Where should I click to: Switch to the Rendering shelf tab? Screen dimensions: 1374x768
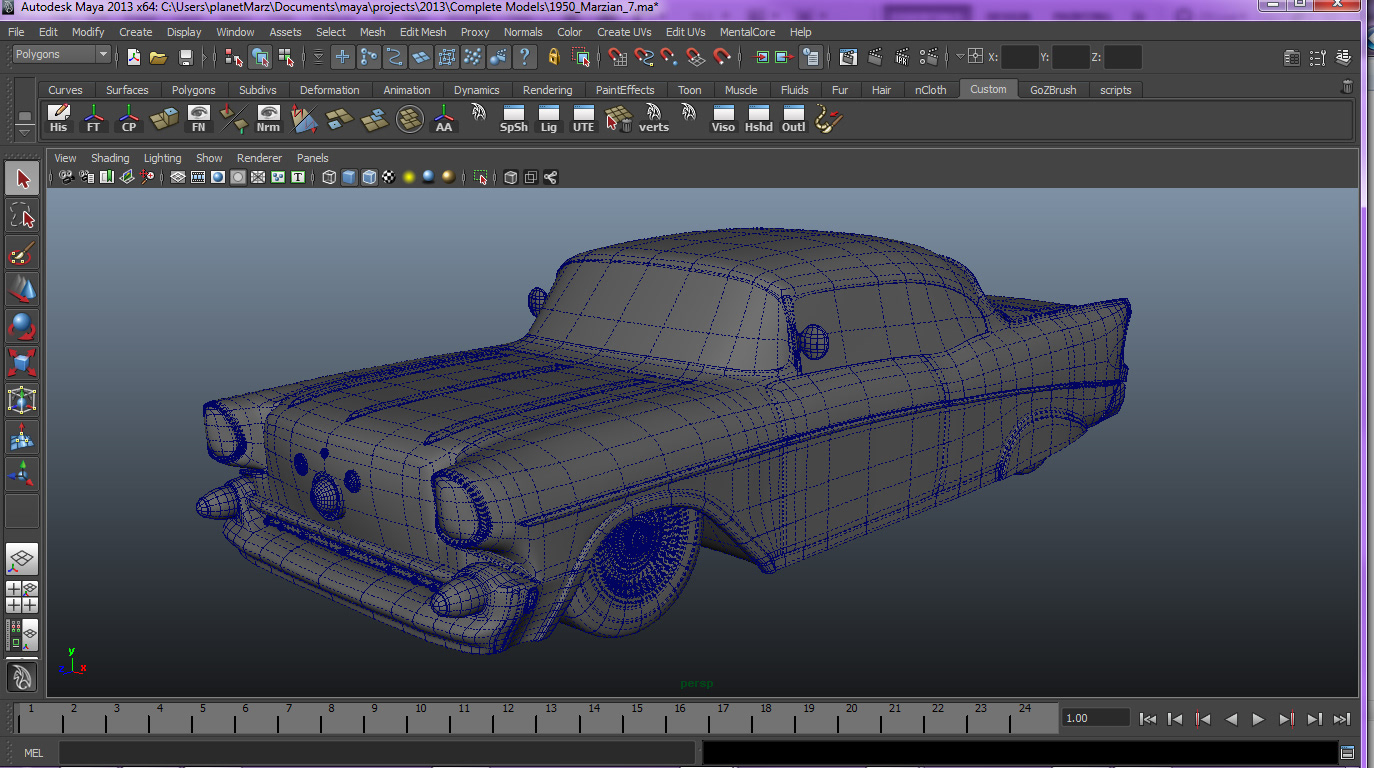coord(547,90)
